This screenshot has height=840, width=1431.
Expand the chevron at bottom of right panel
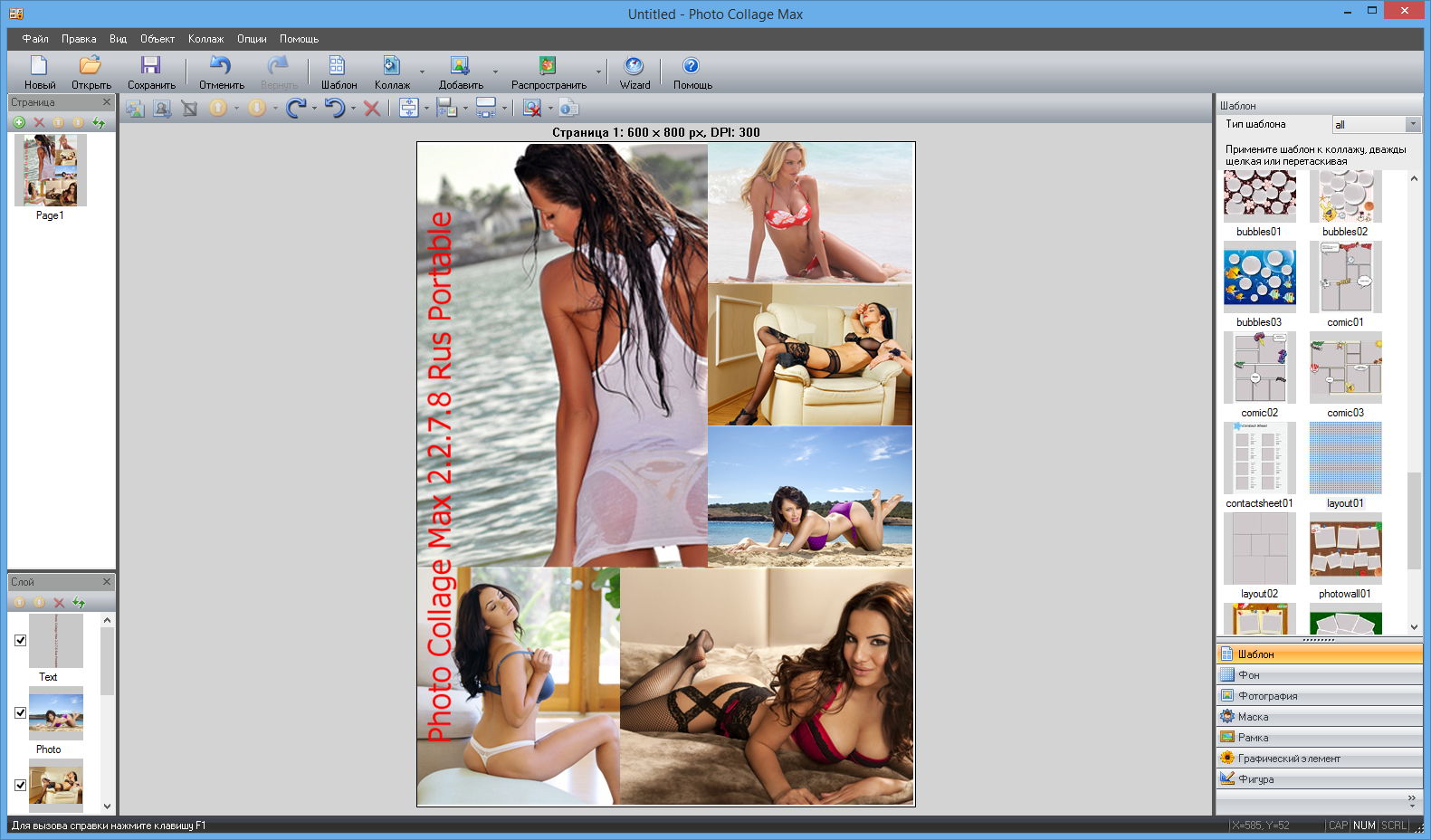(x=1412, y=800)
